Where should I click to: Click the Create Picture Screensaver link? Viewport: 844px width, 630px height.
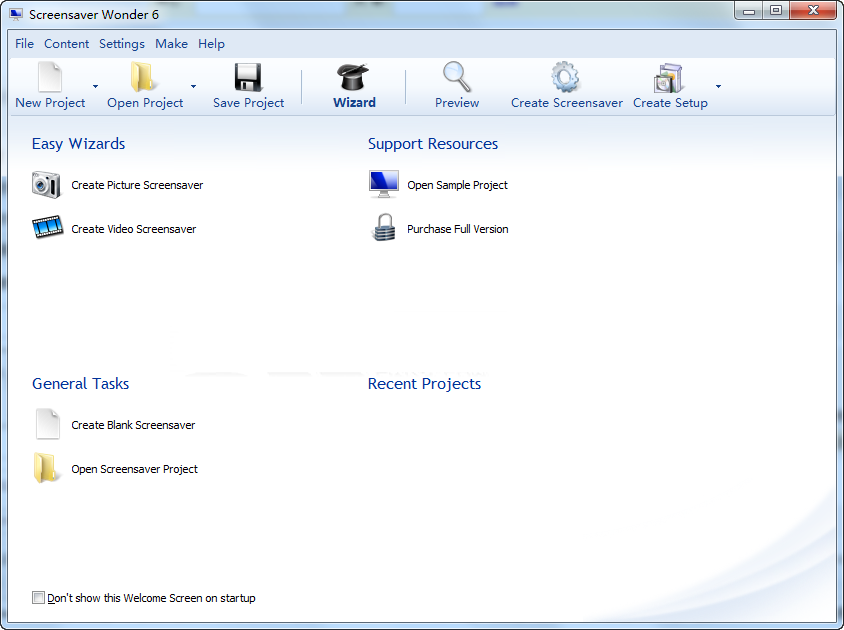point(137,185)
